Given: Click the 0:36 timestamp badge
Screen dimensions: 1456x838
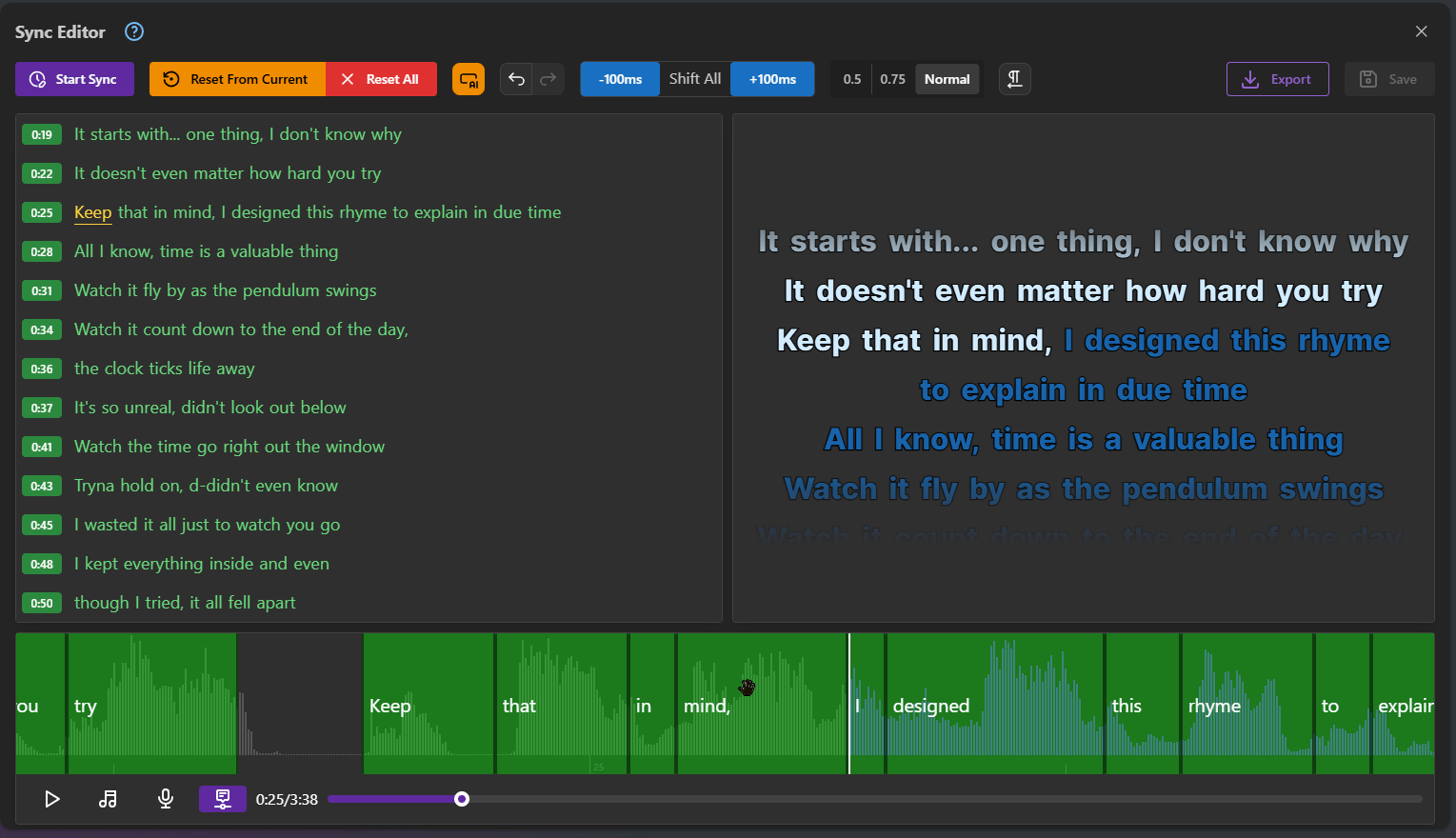Looking at the screenshot, I should [42, 369].
